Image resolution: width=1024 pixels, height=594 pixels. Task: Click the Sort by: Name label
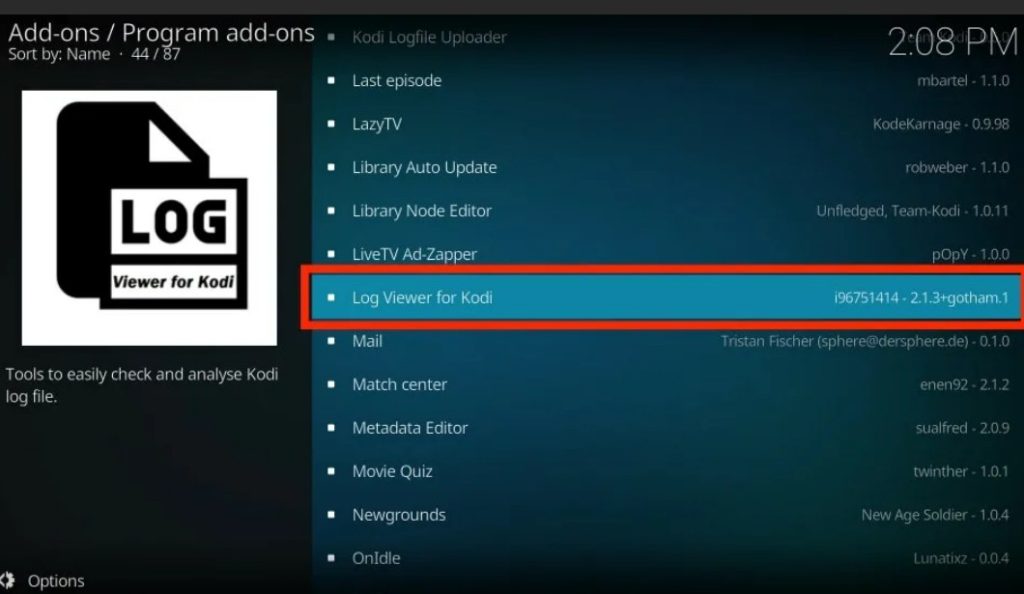coord(59,54)
